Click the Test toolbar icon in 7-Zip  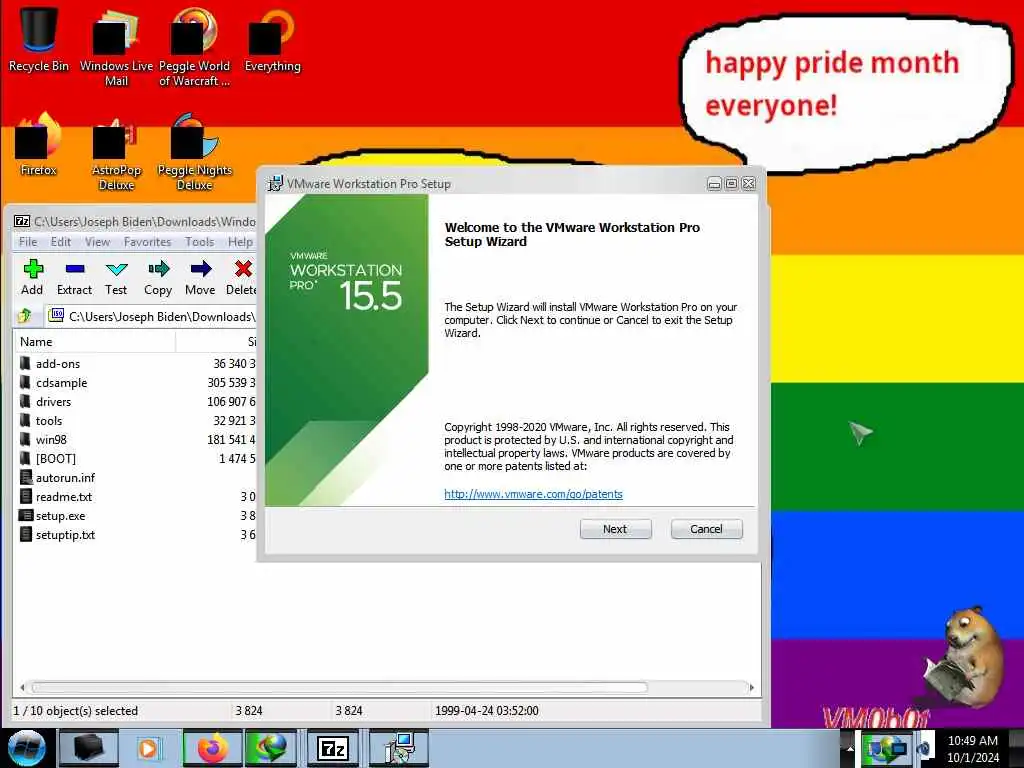[x=116, y=277]
